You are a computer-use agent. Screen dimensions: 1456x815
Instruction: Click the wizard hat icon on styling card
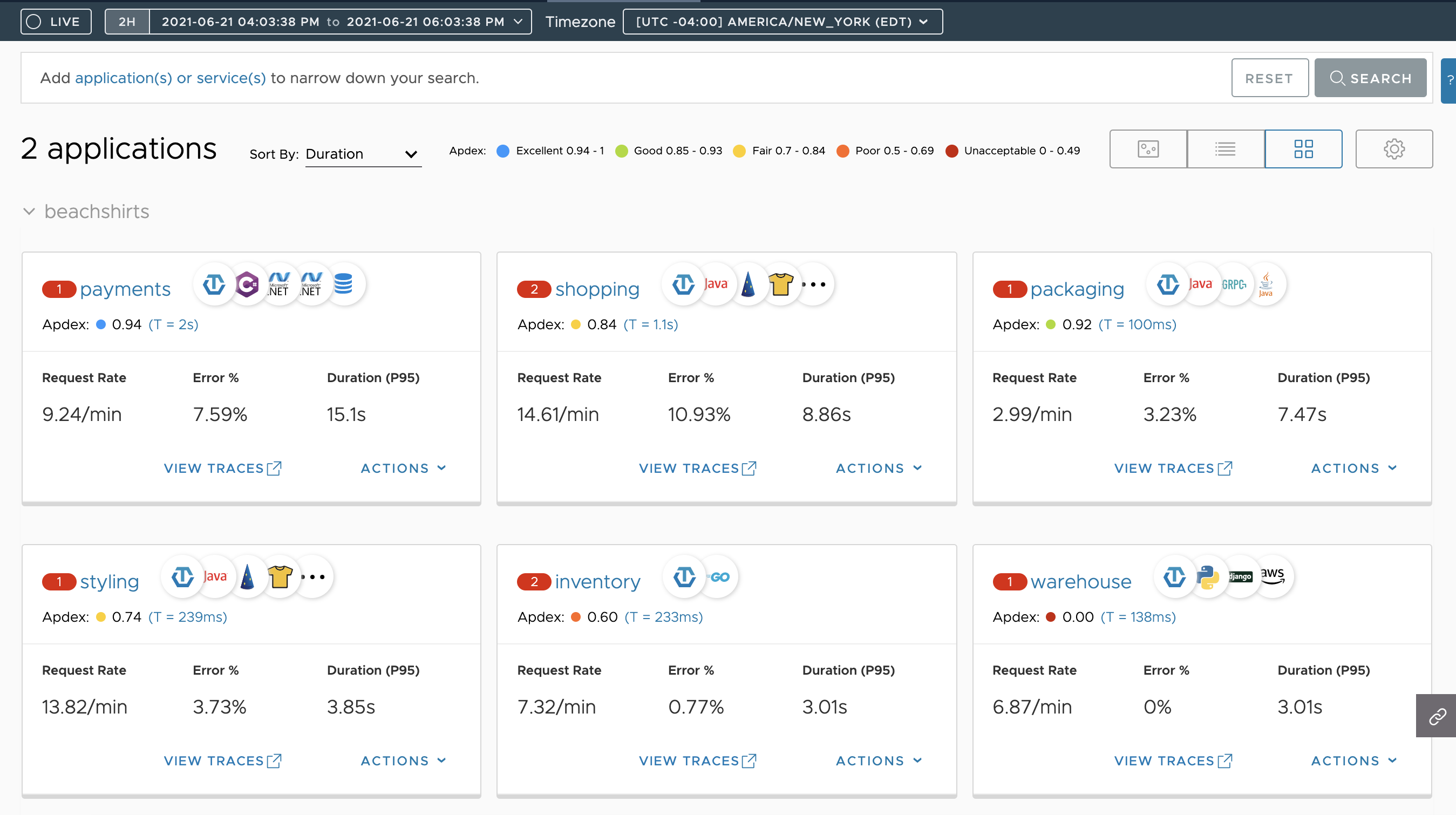(247, 577)
